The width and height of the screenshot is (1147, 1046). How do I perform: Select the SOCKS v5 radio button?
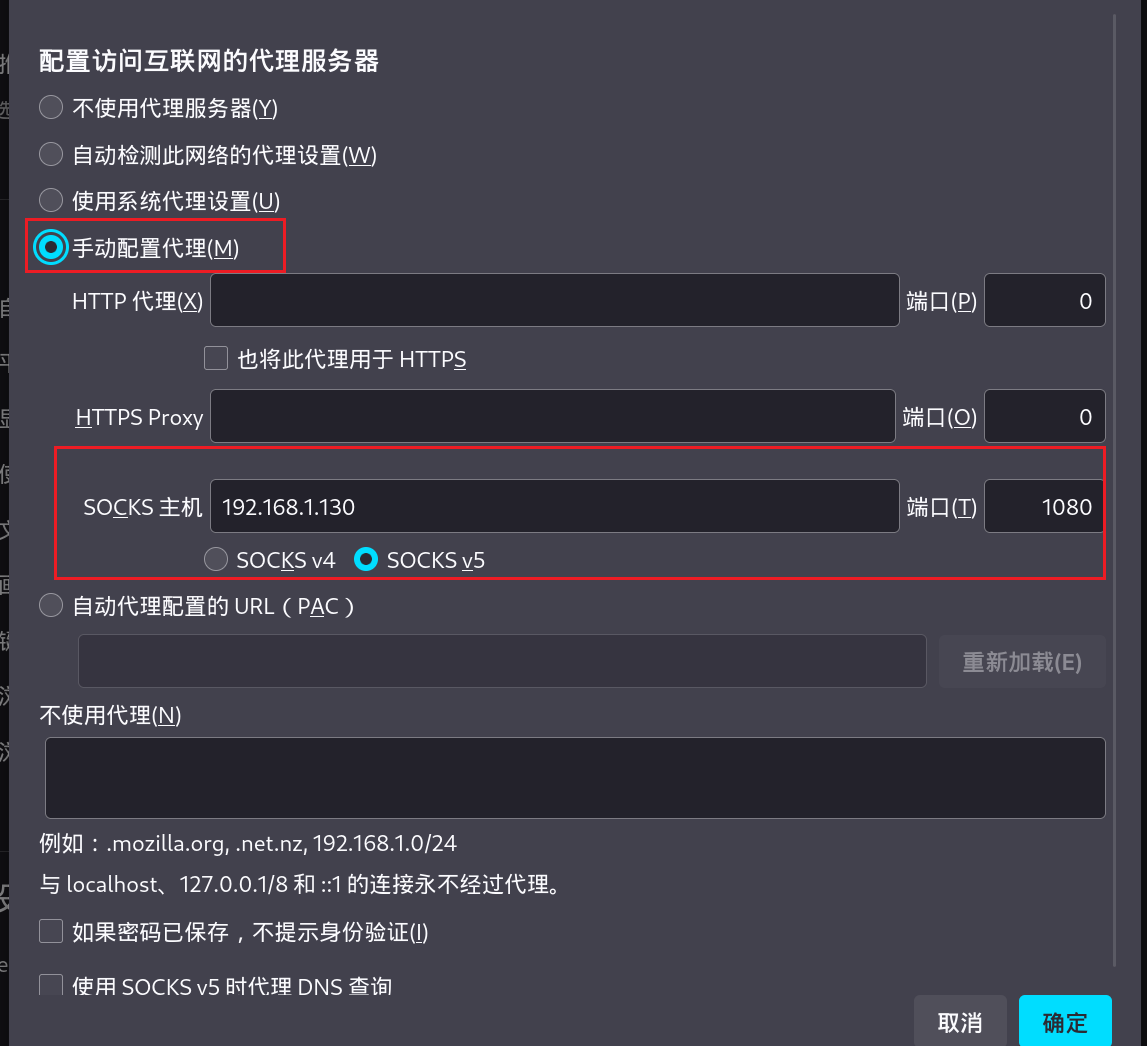pos(367,560)
